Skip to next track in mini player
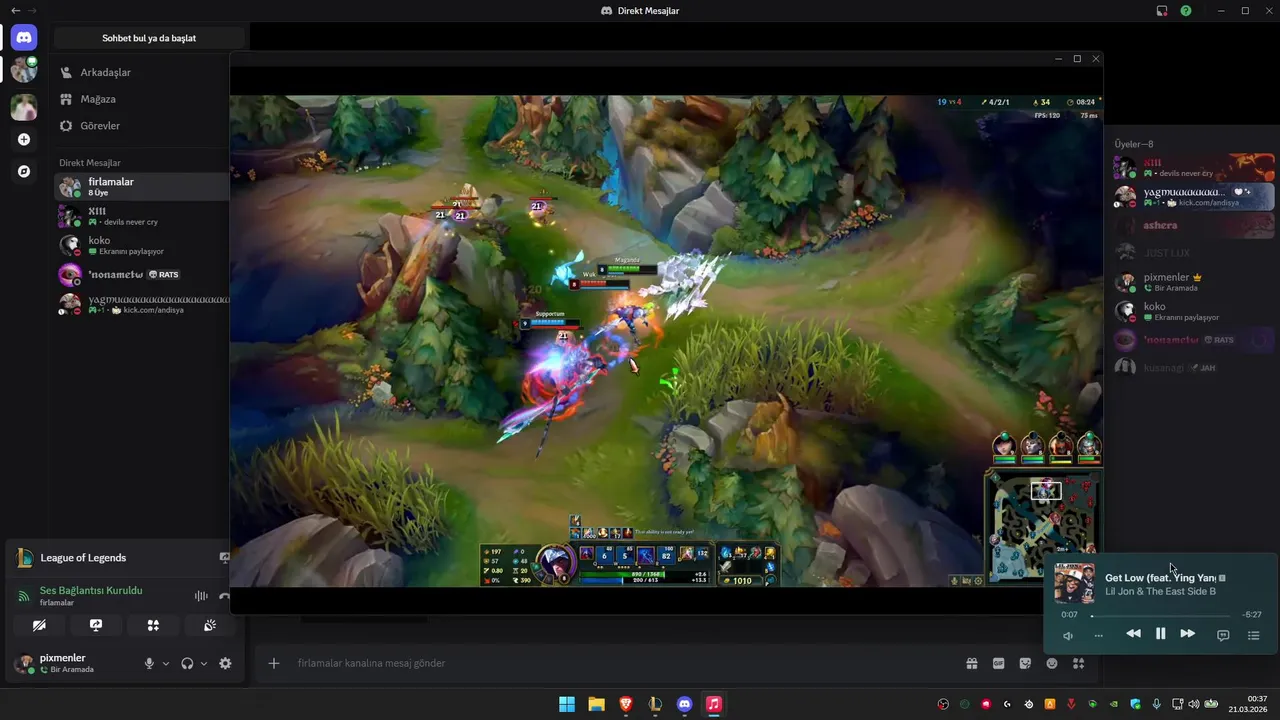Image resolution: width=1280 pixels, height=720 pixels. click(1187, 634)
